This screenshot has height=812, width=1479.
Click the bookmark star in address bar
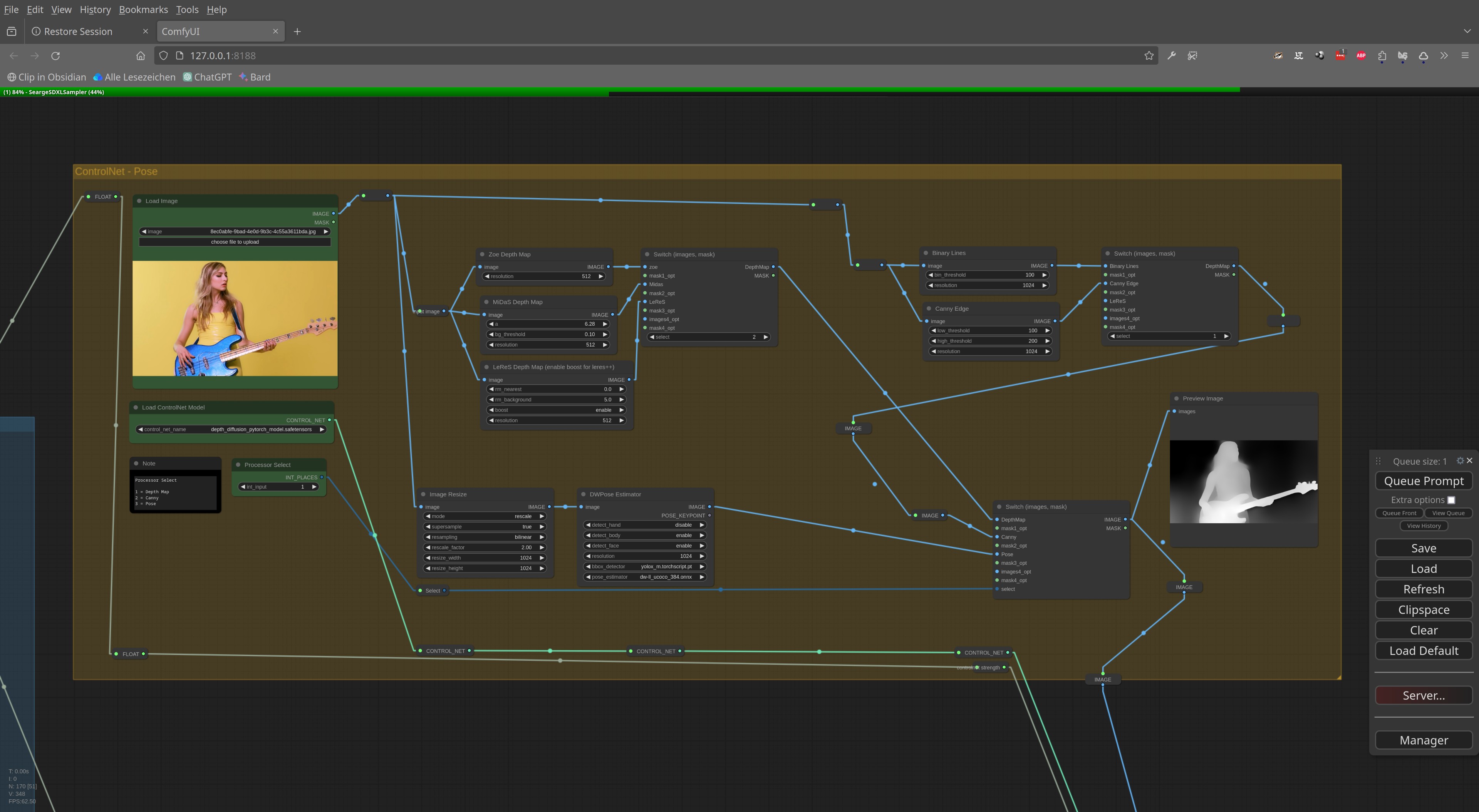[x=1149, y=56]
